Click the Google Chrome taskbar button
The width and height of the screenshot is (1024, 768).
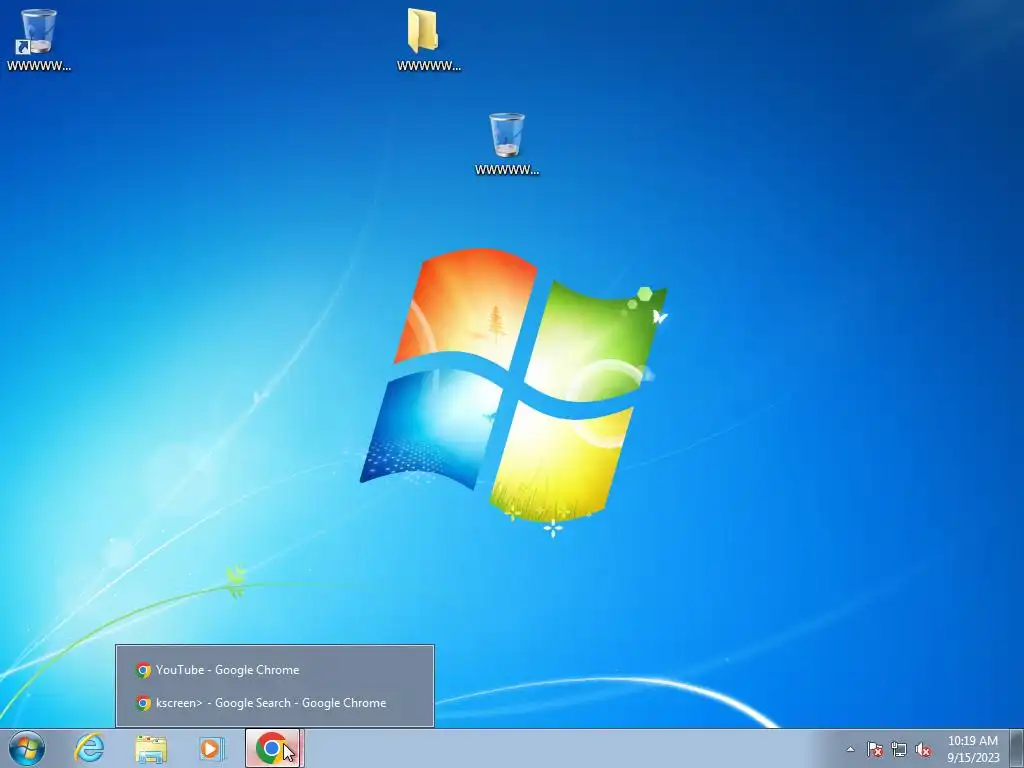coord(273,748)
